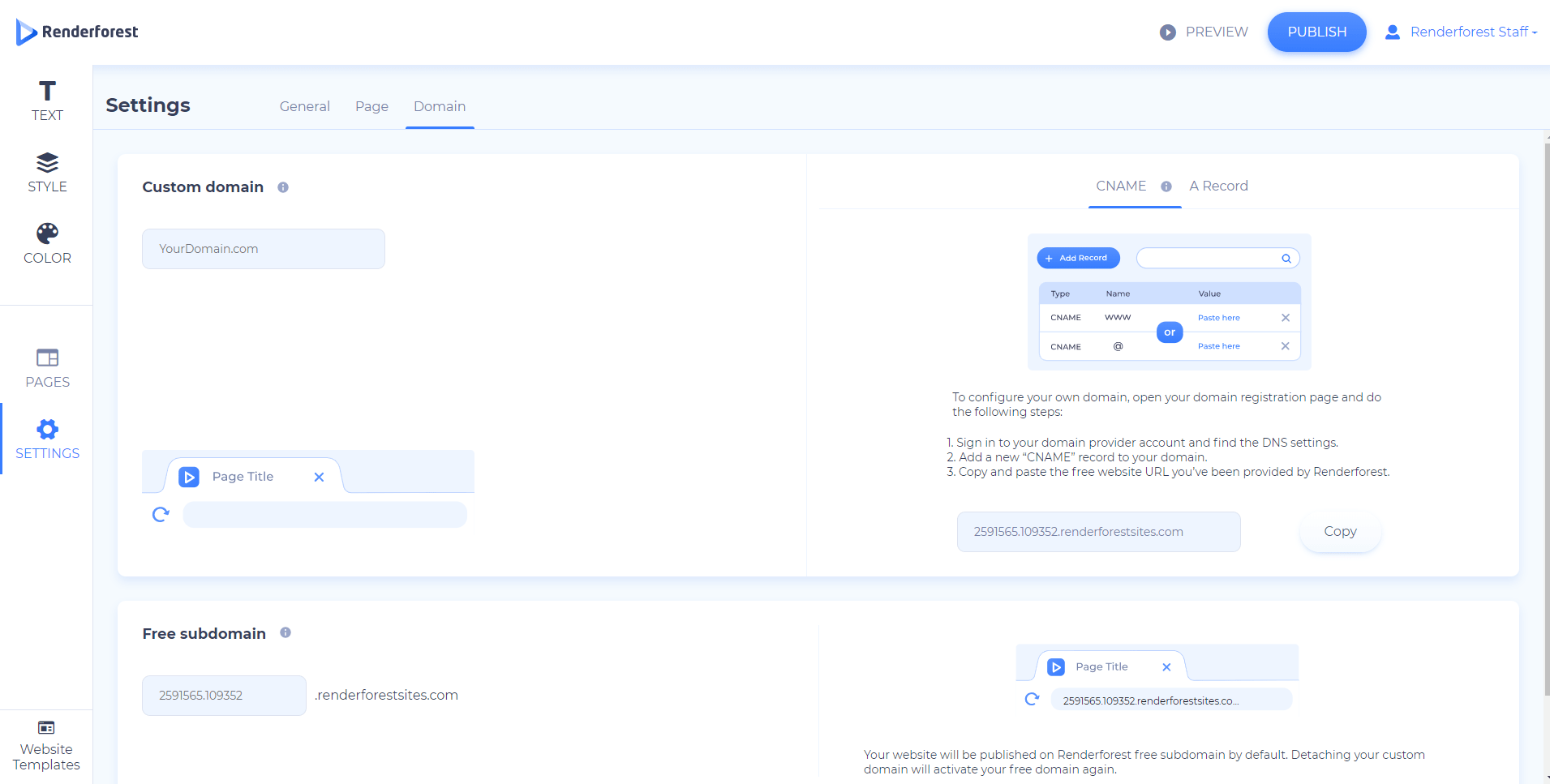1550x784 pixels.
Task: Switch to the Page settings tab
Action: (371, 106)
